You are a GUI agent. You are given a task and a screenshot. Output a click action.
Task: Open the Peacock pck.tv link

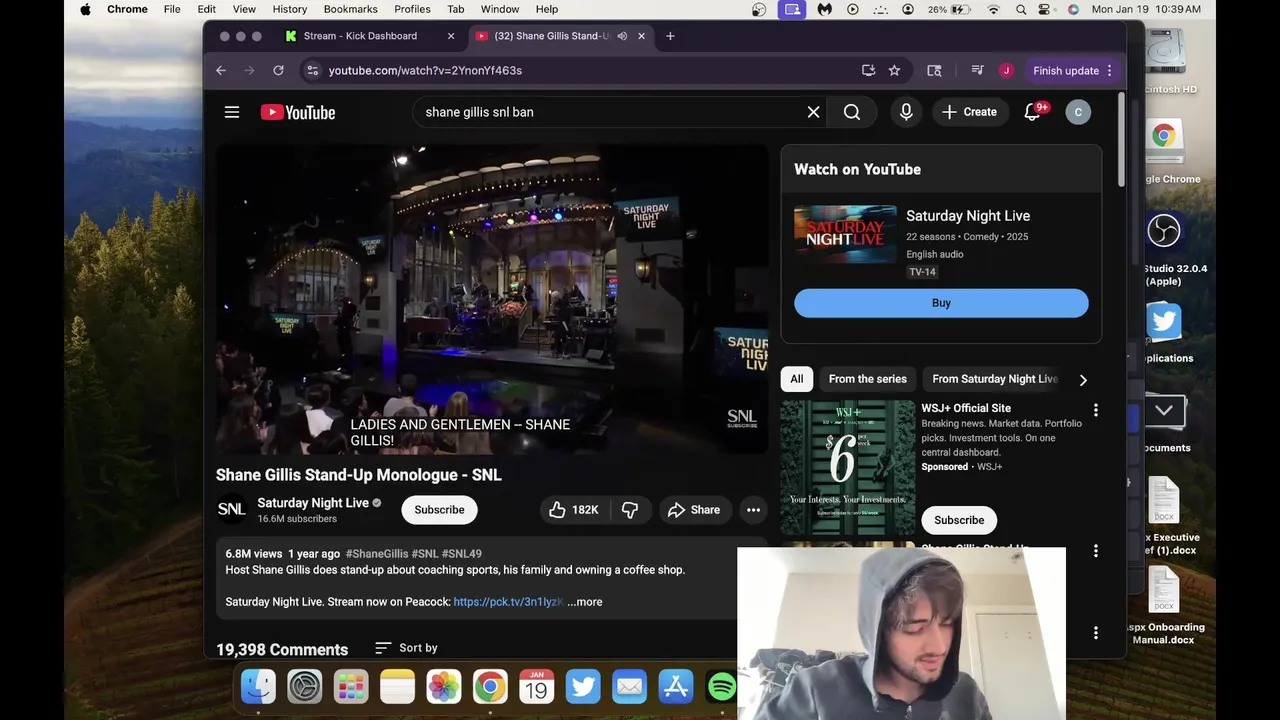pos(508,602)
